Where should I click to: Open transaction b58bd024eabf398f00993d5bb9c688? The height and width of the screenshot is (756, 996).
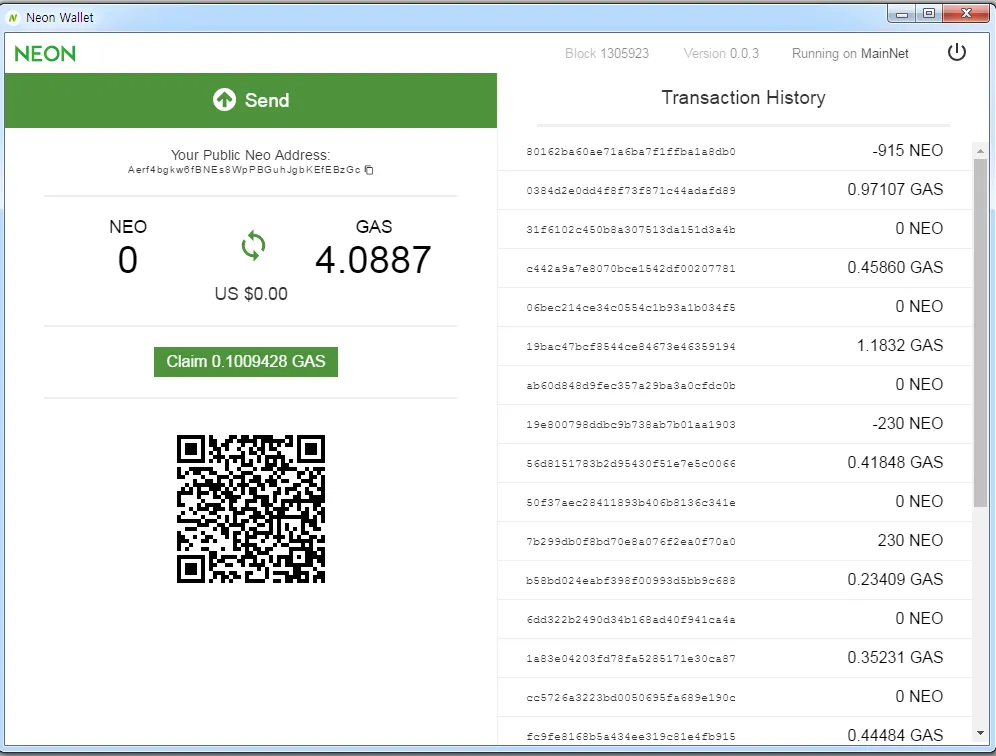tap(631, 581)
